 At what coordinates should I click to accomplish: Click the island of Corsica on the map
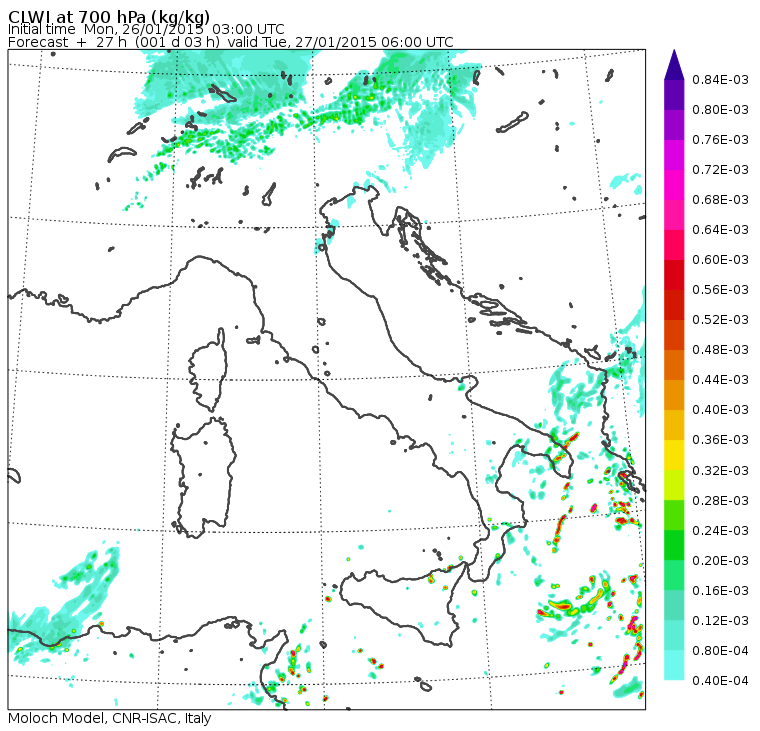[209, 371]
